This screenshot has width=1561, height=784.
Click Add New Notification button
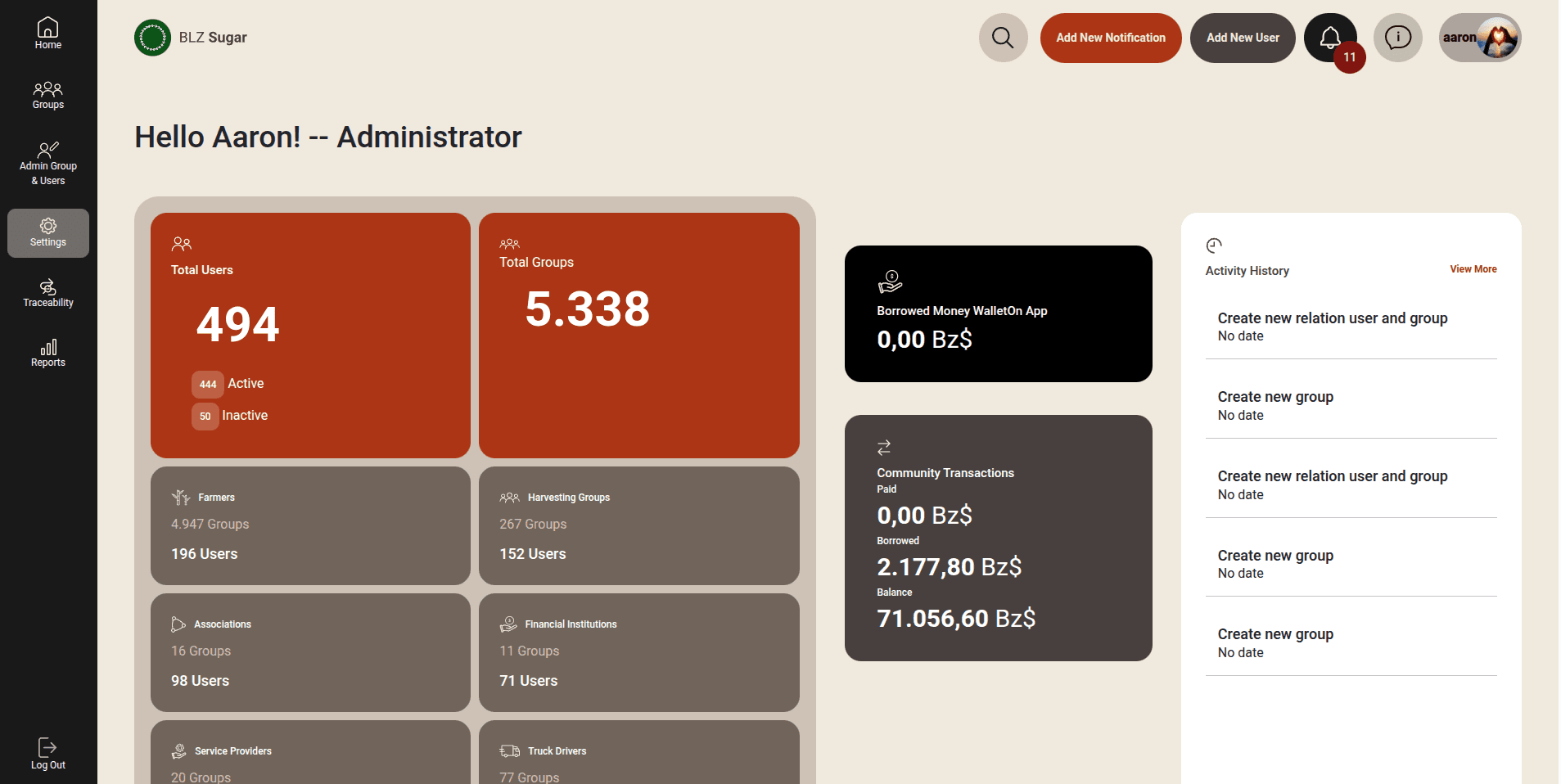point(1111,38)
